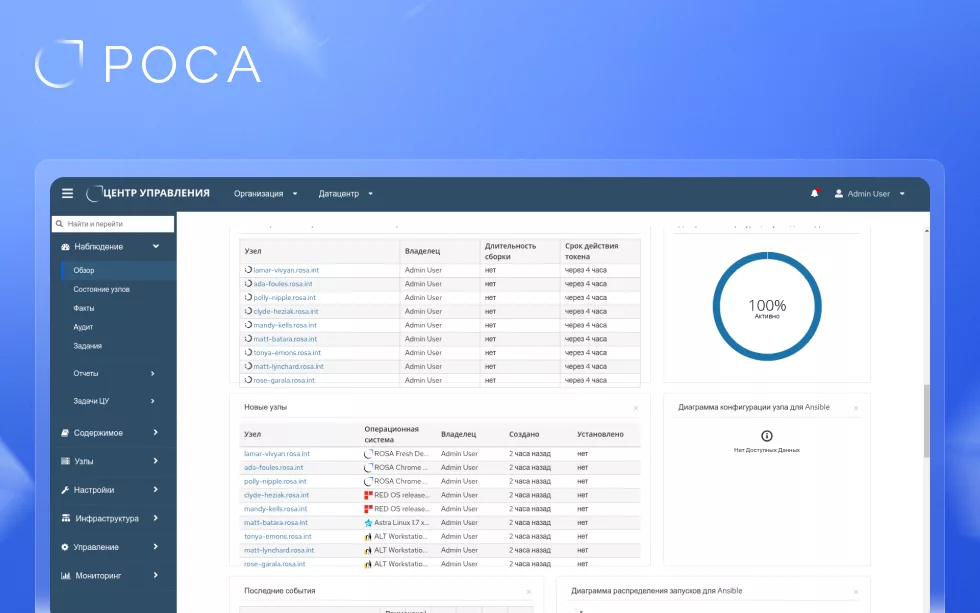Open matt-lynchard.rosa.int link in new hosts table
The image size is (980, 613).
pos(279,550)
